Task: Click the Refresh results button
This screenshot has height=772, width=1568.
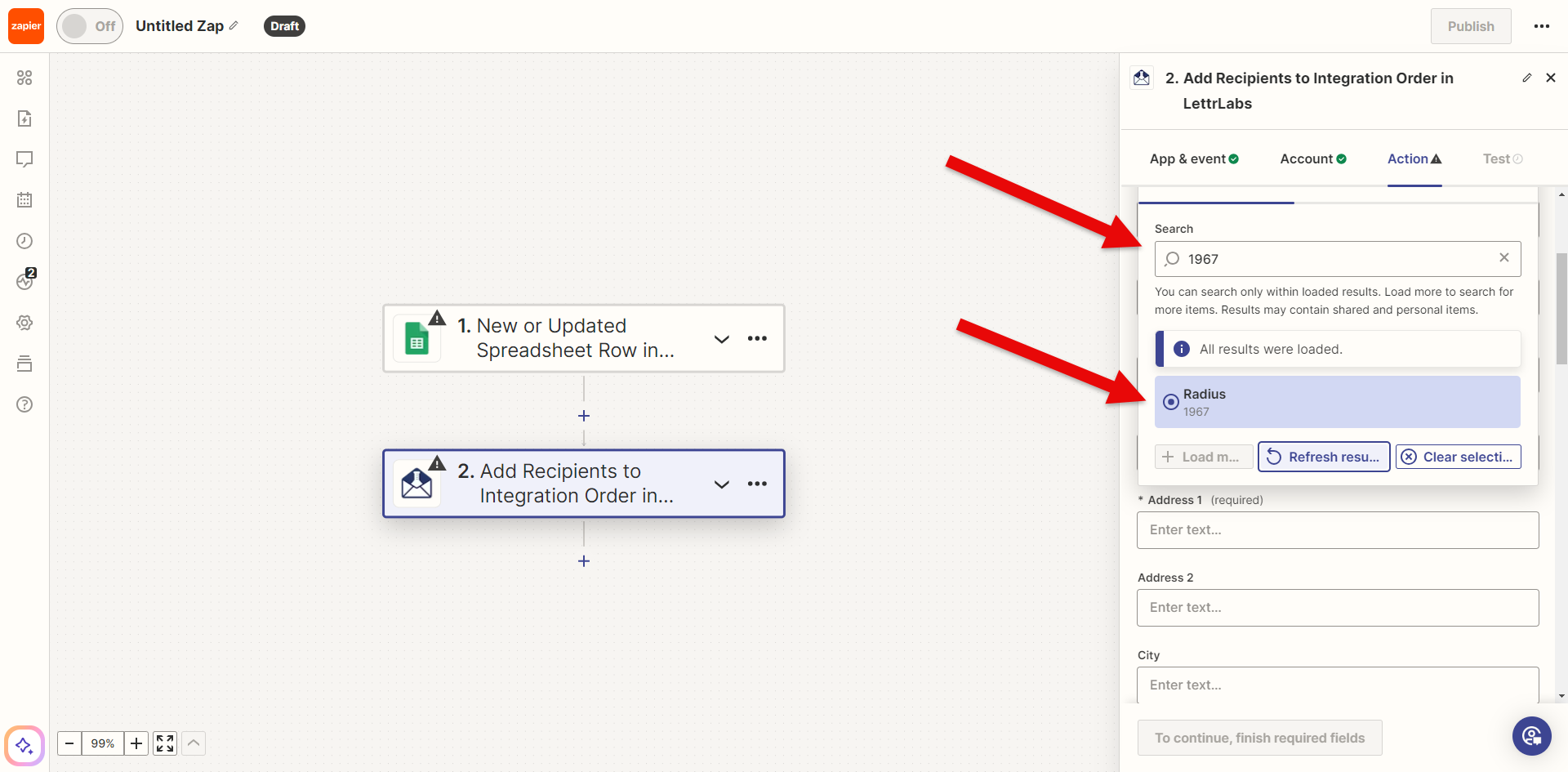Action: (x=1324, y=457)
